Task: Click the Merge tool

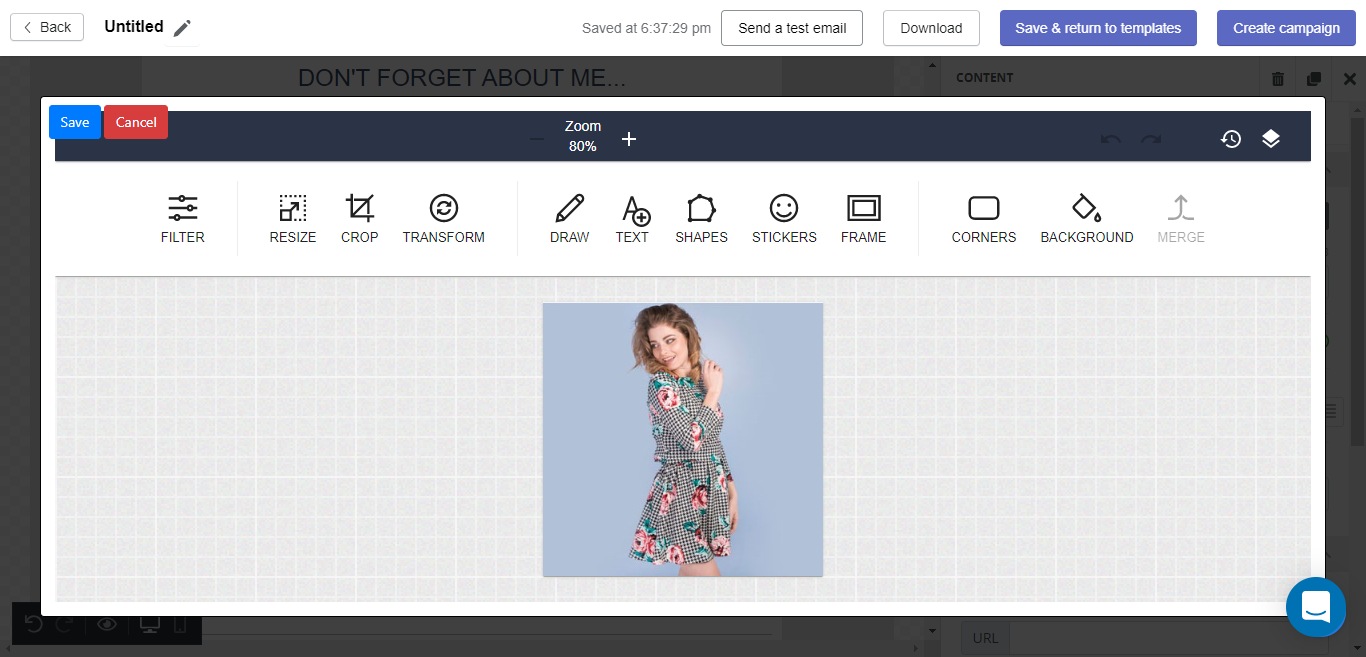Action: pos(1181,219)
